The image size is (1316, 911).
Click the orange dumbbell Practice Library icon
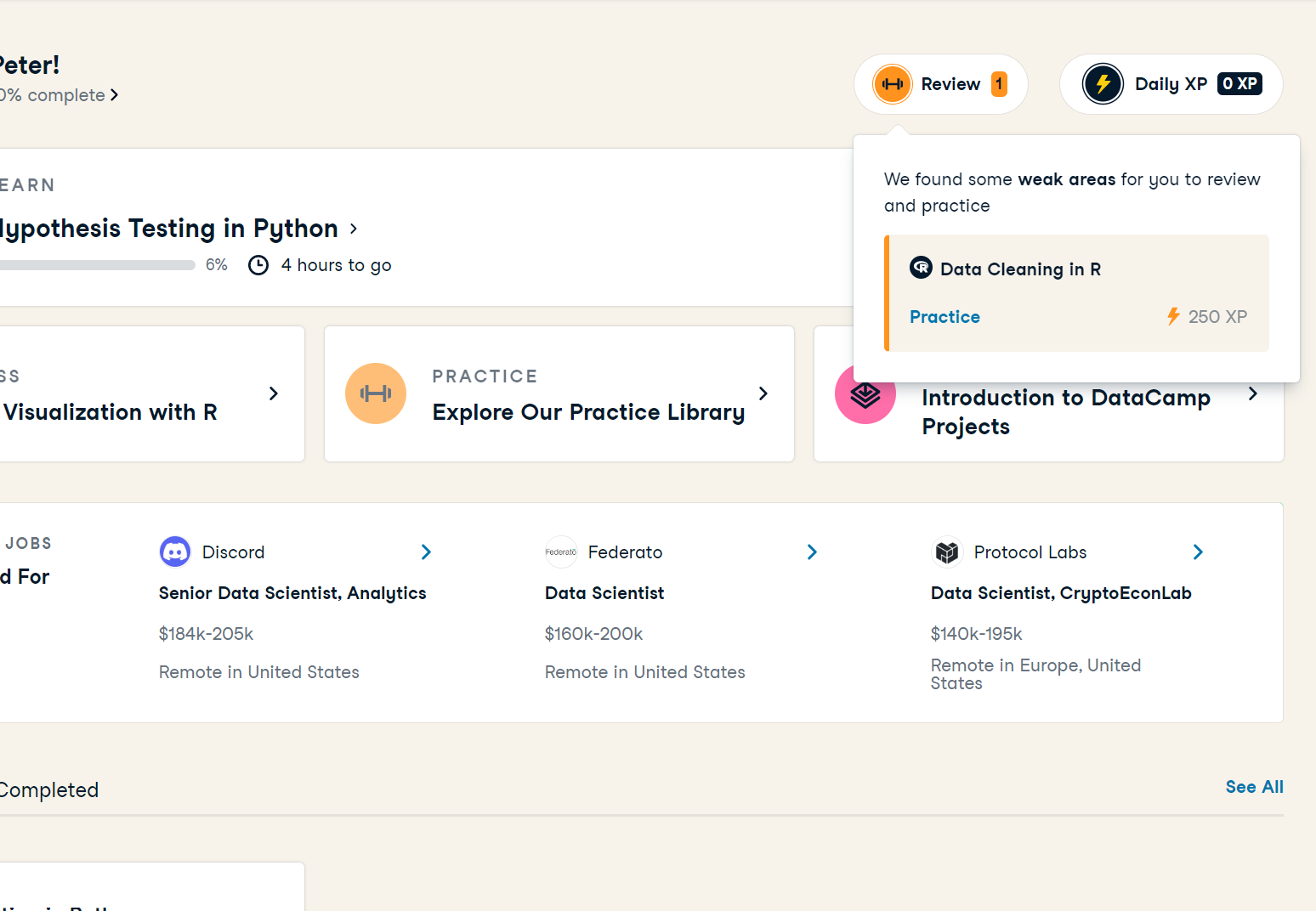click(376, 393)
